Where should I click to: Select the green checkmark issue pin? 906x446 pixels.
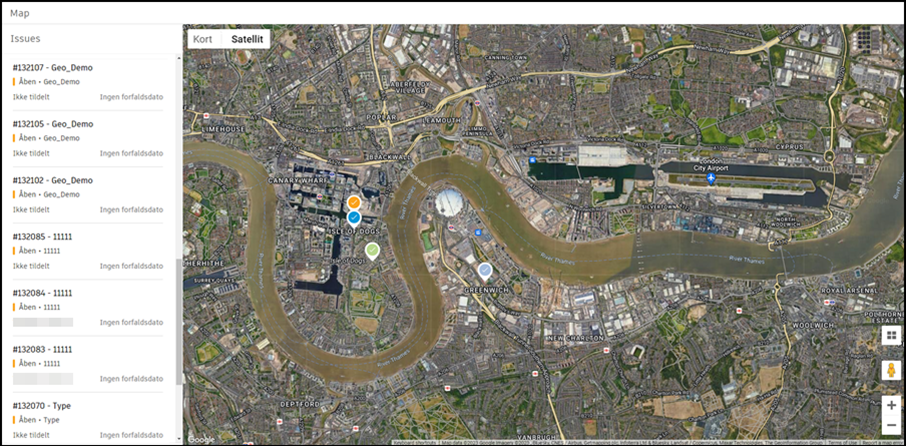pyautogui.click(x=373, y=251)
